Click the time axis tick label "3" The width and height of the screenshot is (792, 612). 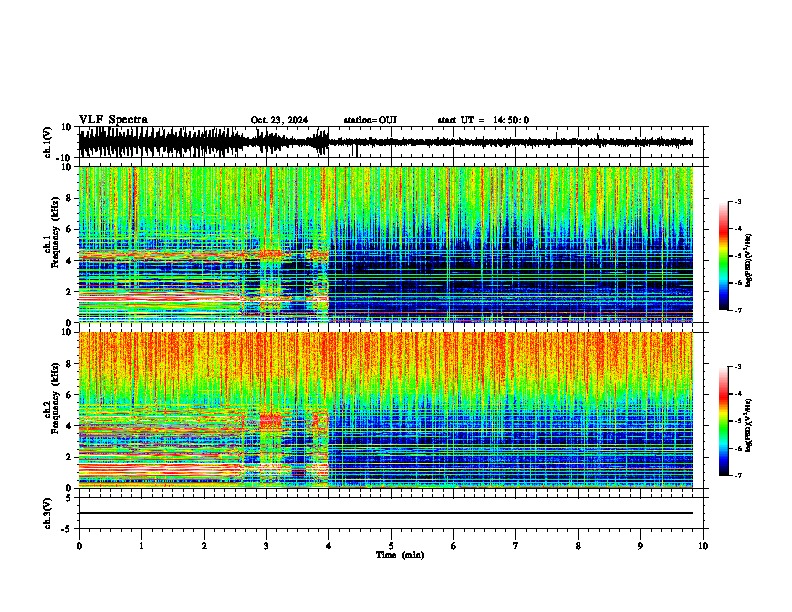[266, 546]
